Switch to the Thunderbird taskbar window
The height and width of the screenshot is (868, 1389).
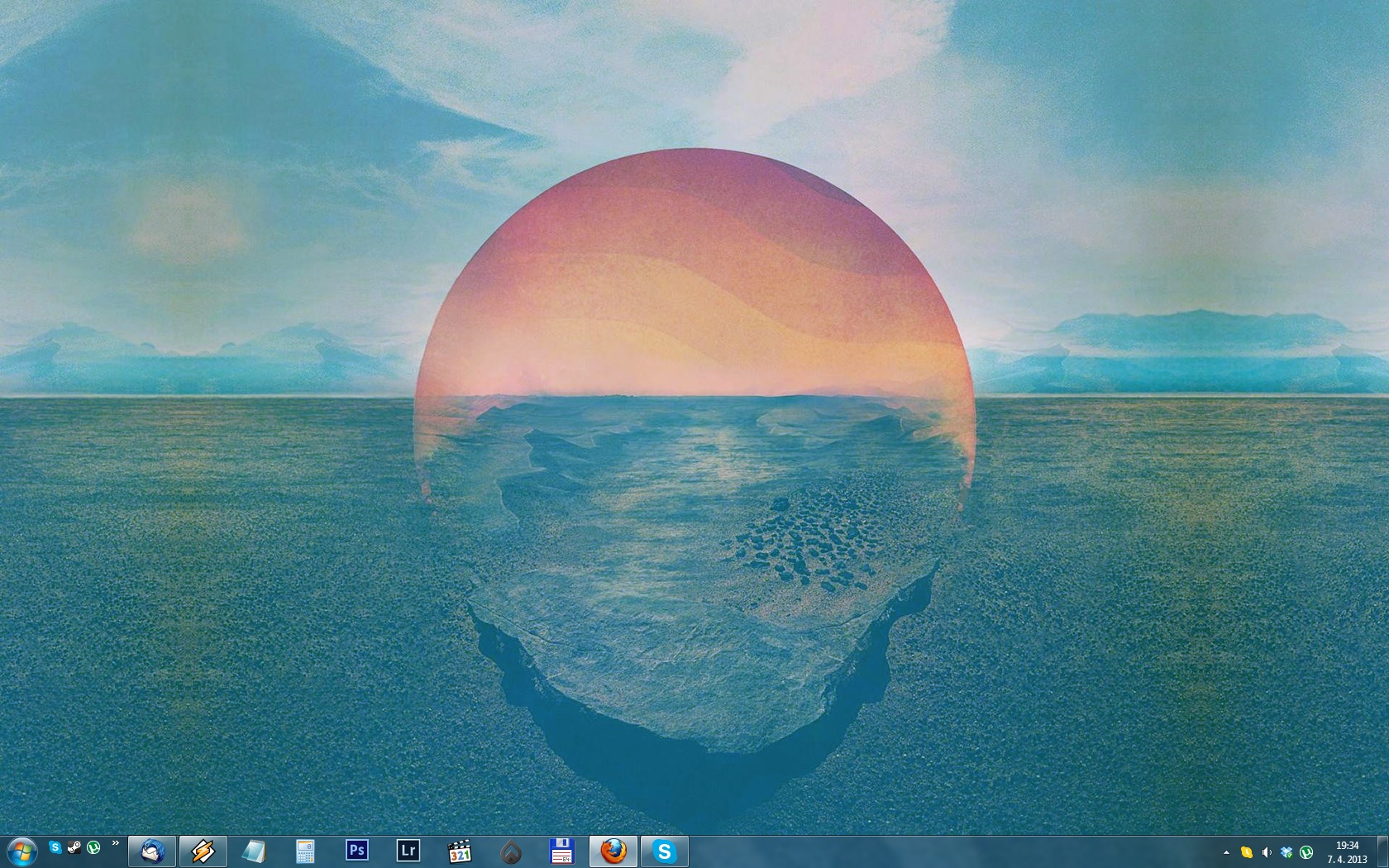152,851
